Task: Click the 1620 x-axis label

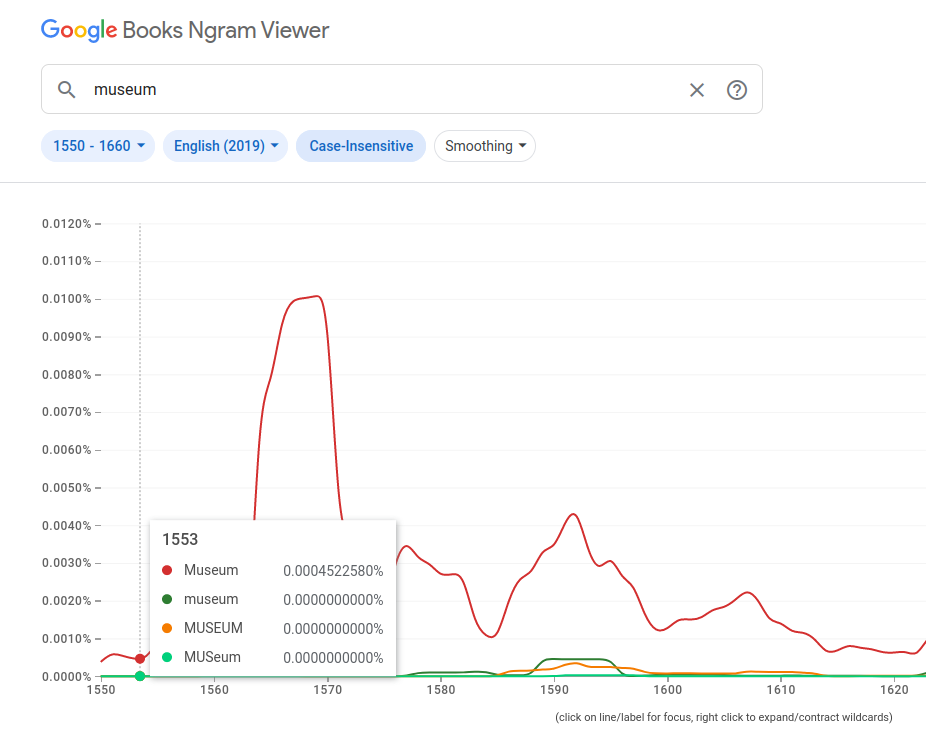Action: 895,690
